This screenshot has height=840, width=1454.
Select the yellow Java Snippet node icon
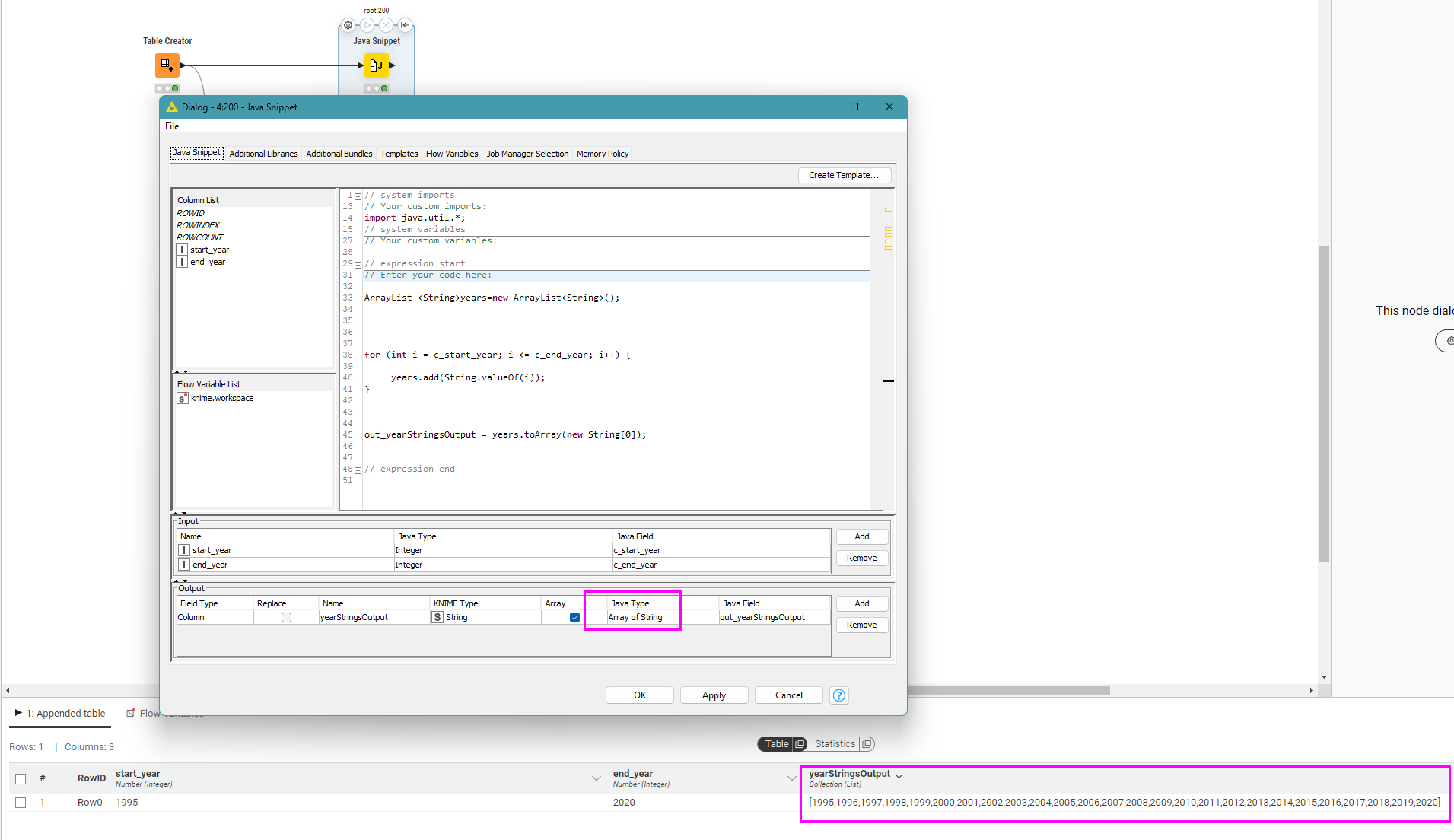tap(377, 65)
